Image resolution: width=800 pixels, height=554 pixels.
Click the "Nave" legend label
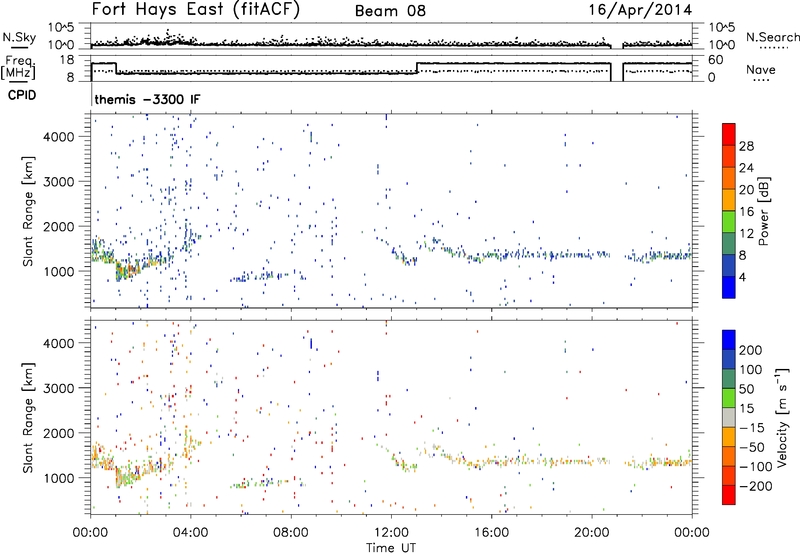760,69
